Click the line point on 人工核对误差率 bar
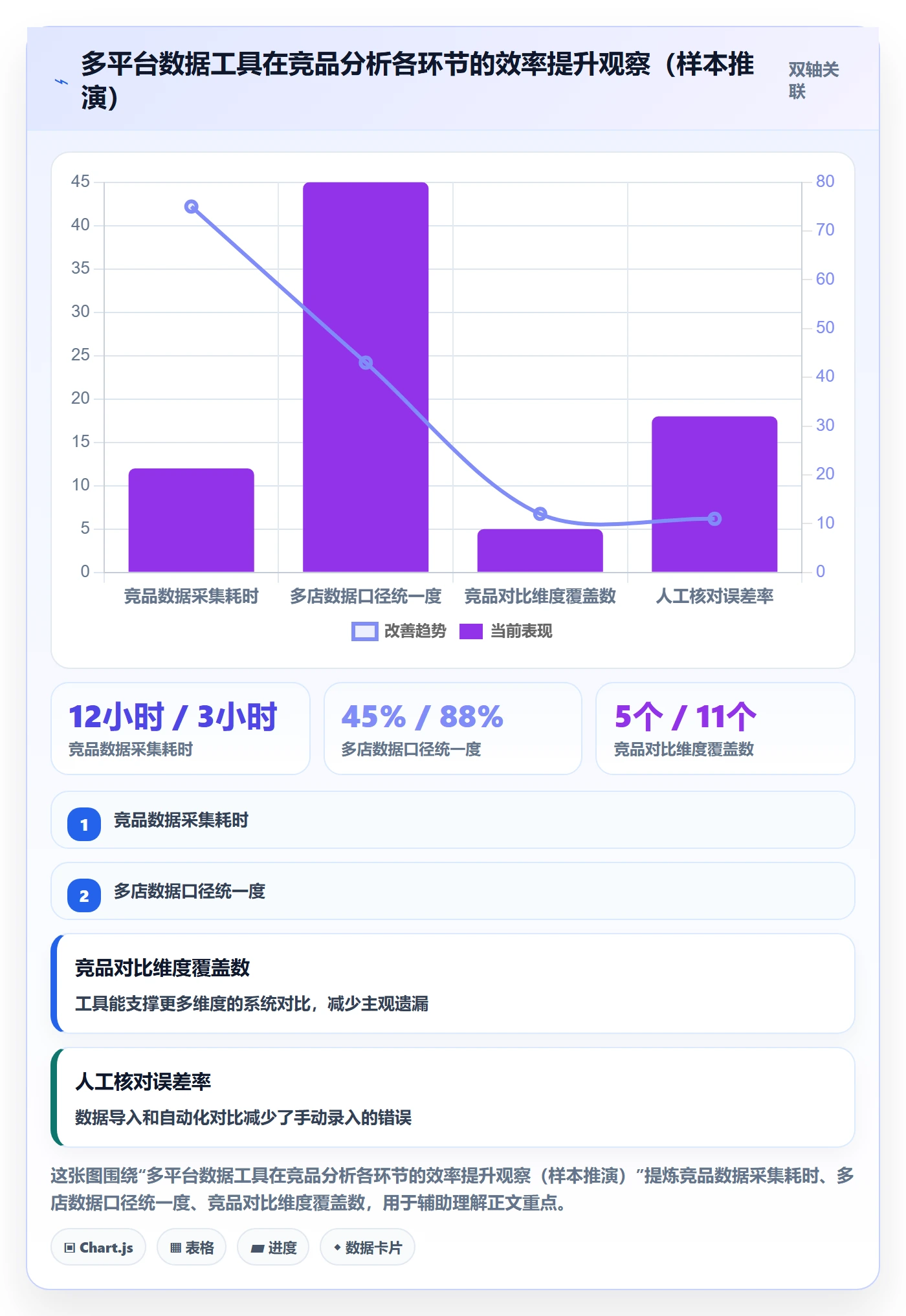This screenshot has height=1316, width=906. 714,519
